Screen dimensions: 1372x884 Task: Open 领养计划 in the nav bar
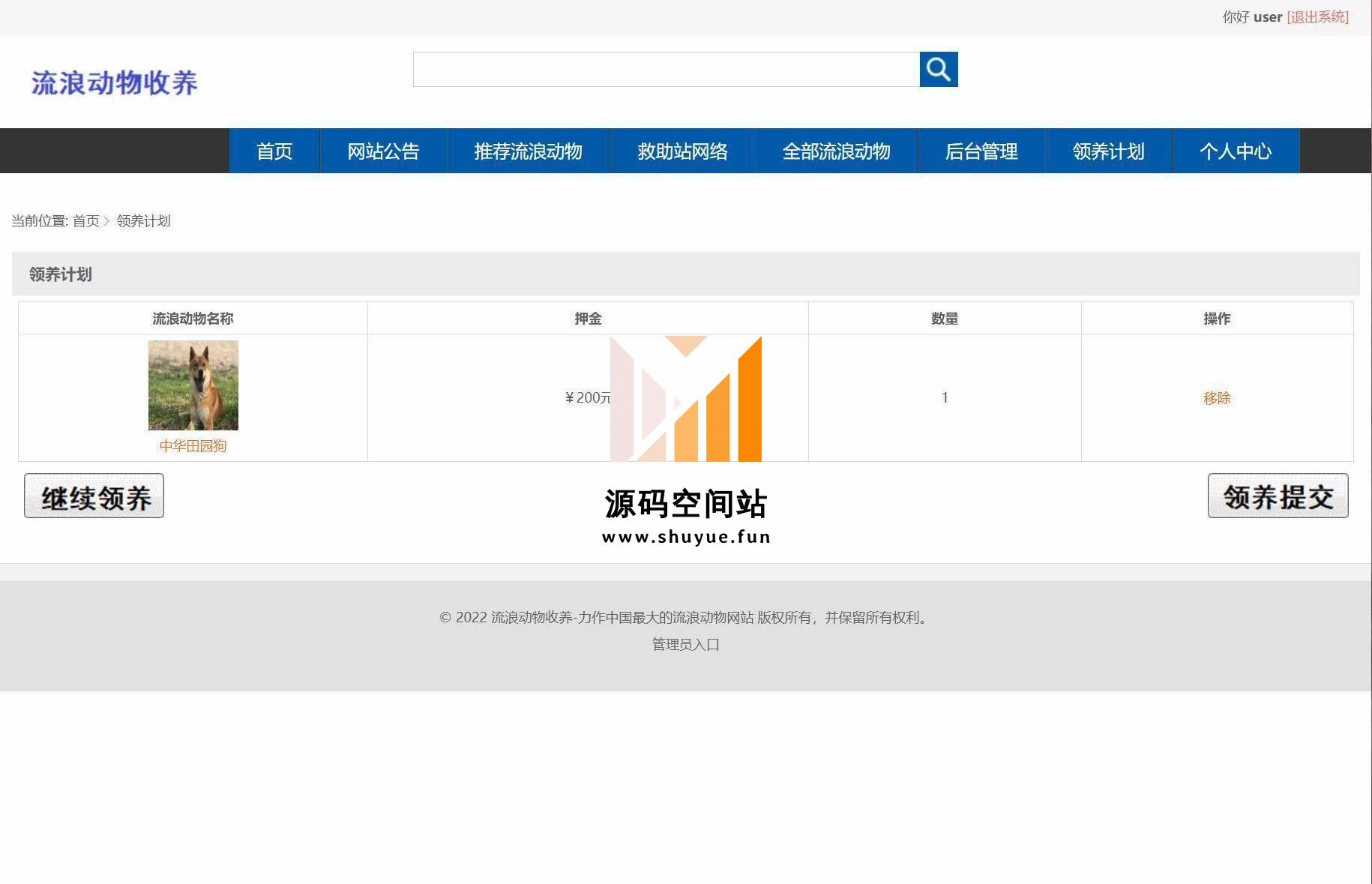click(x=1108, y=151)
